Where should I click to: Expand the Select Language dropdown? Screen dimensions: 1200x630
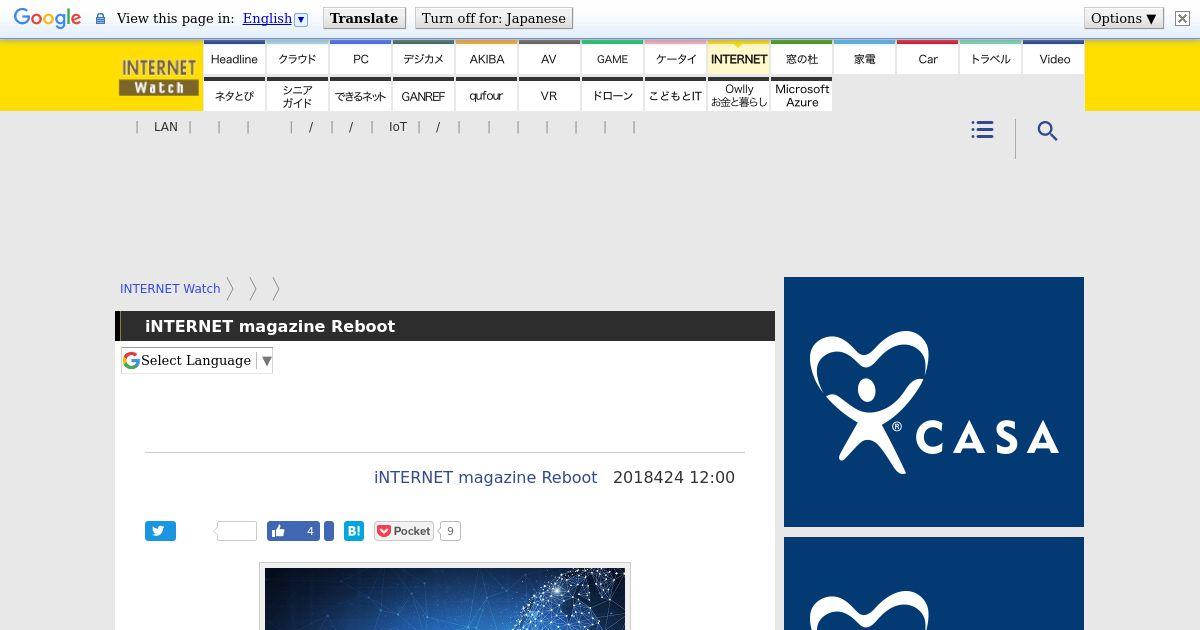pyautogui.click(x=197, y=360)
